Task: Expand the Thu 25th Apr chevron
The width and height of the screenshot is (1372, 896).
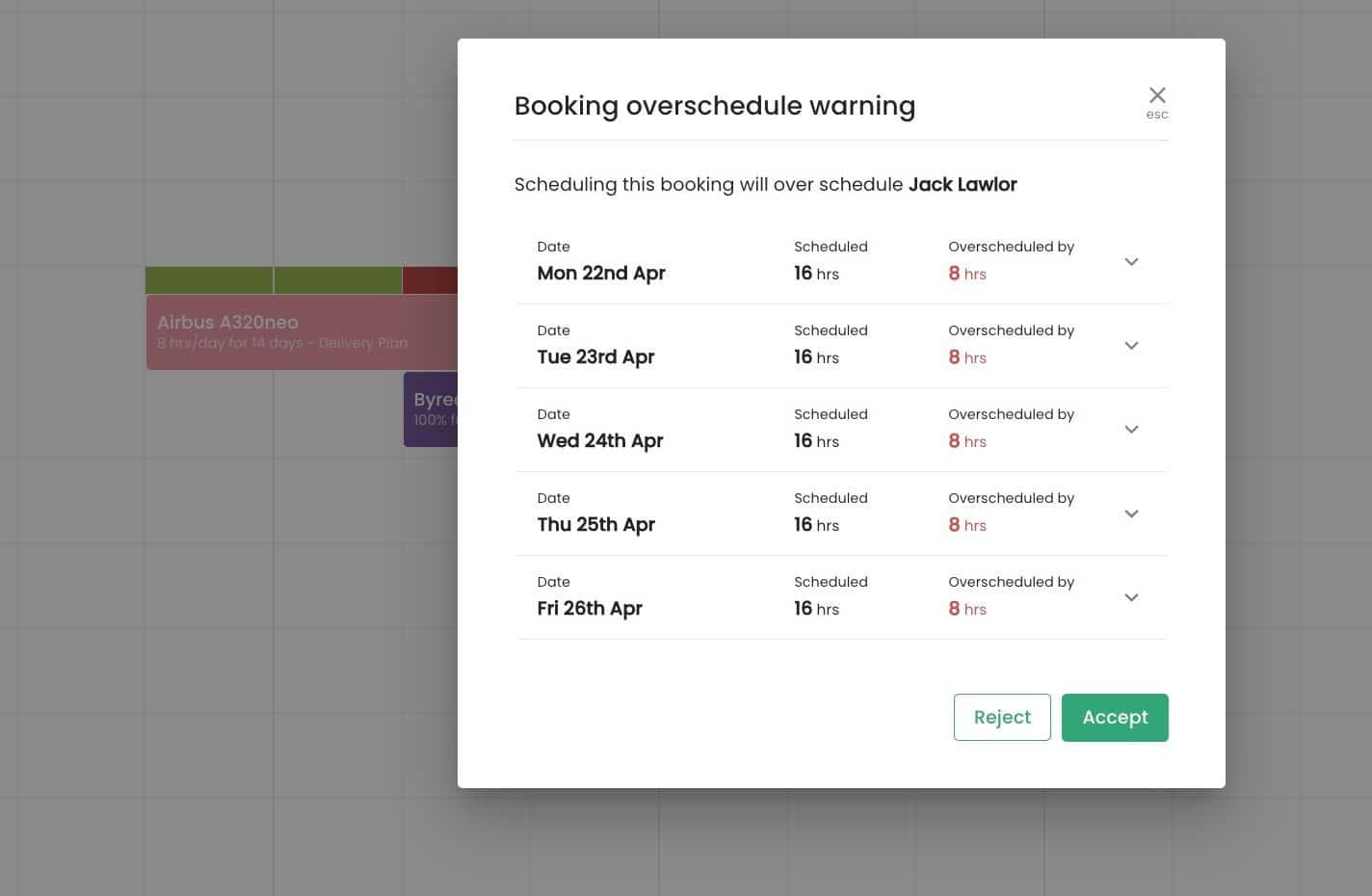Action: (x=1131, y=514)
